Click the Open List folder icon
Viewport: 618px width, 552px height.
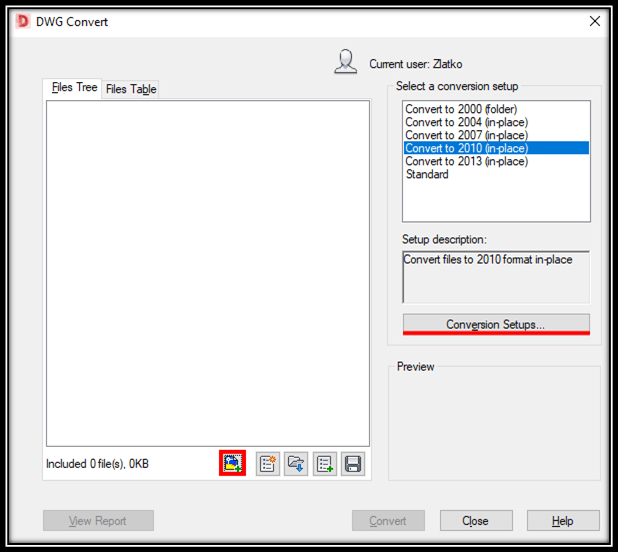296,464
